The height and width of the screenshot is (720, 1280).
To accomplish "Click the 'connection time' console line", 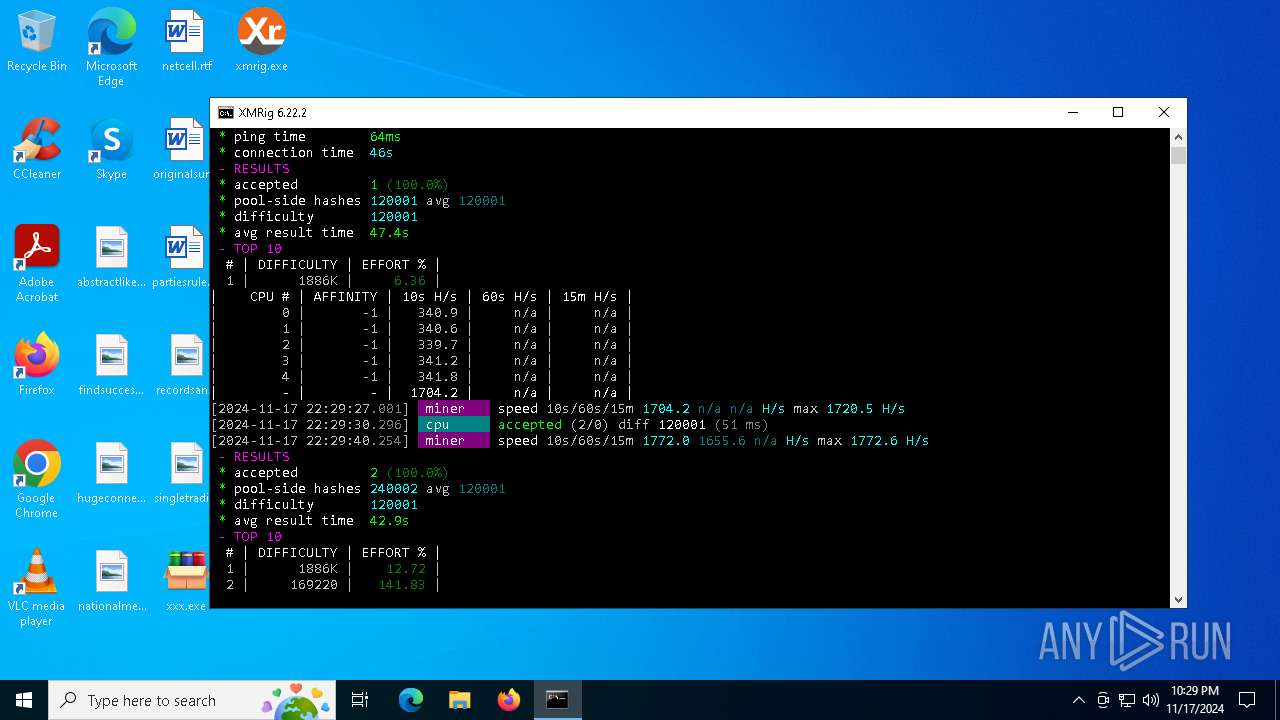I will click(305, 153).
